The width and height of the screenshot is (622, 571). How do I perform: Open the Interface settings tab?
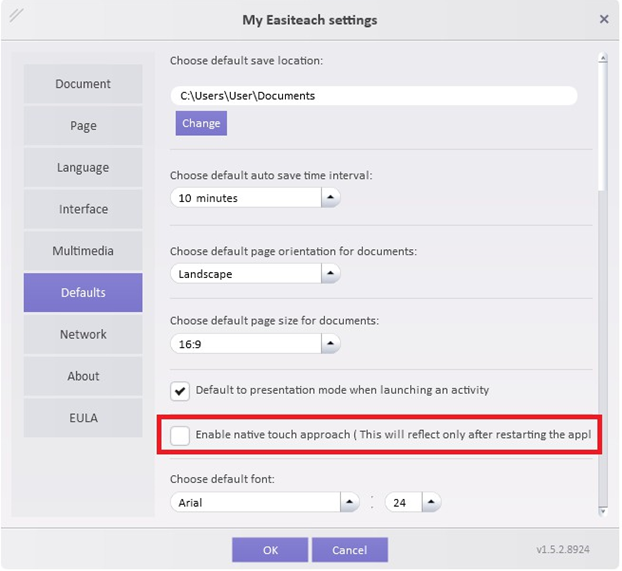pyautogui.click(x=83, y=209)
